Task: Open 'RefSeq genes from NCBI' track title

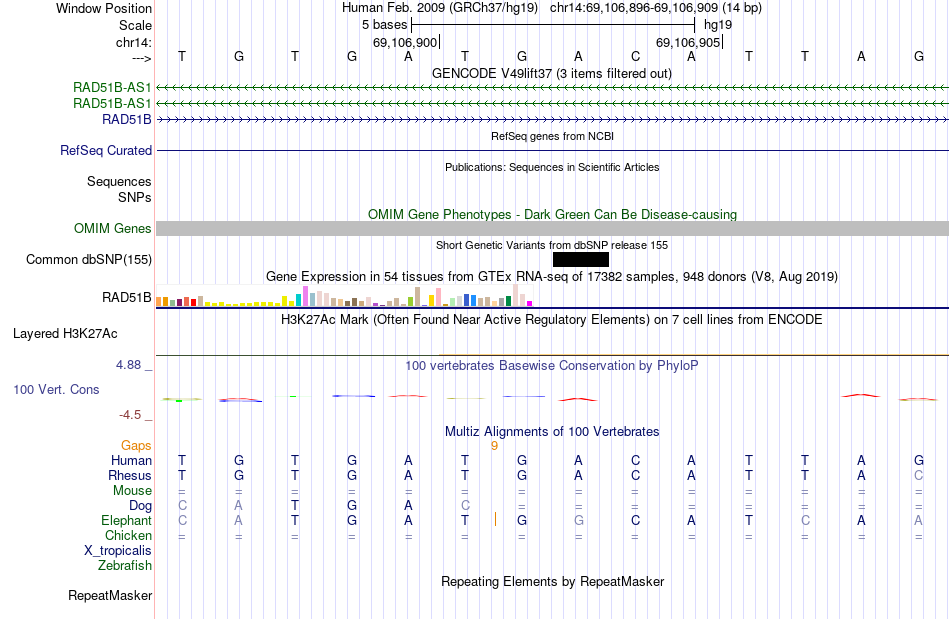Action: tap(552, 136)
